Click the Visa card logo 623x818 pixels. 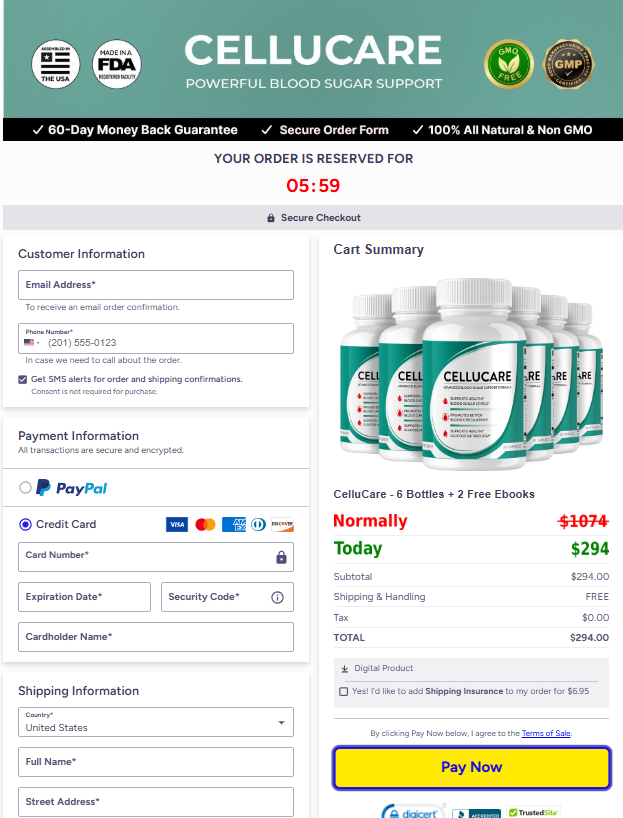177,524
